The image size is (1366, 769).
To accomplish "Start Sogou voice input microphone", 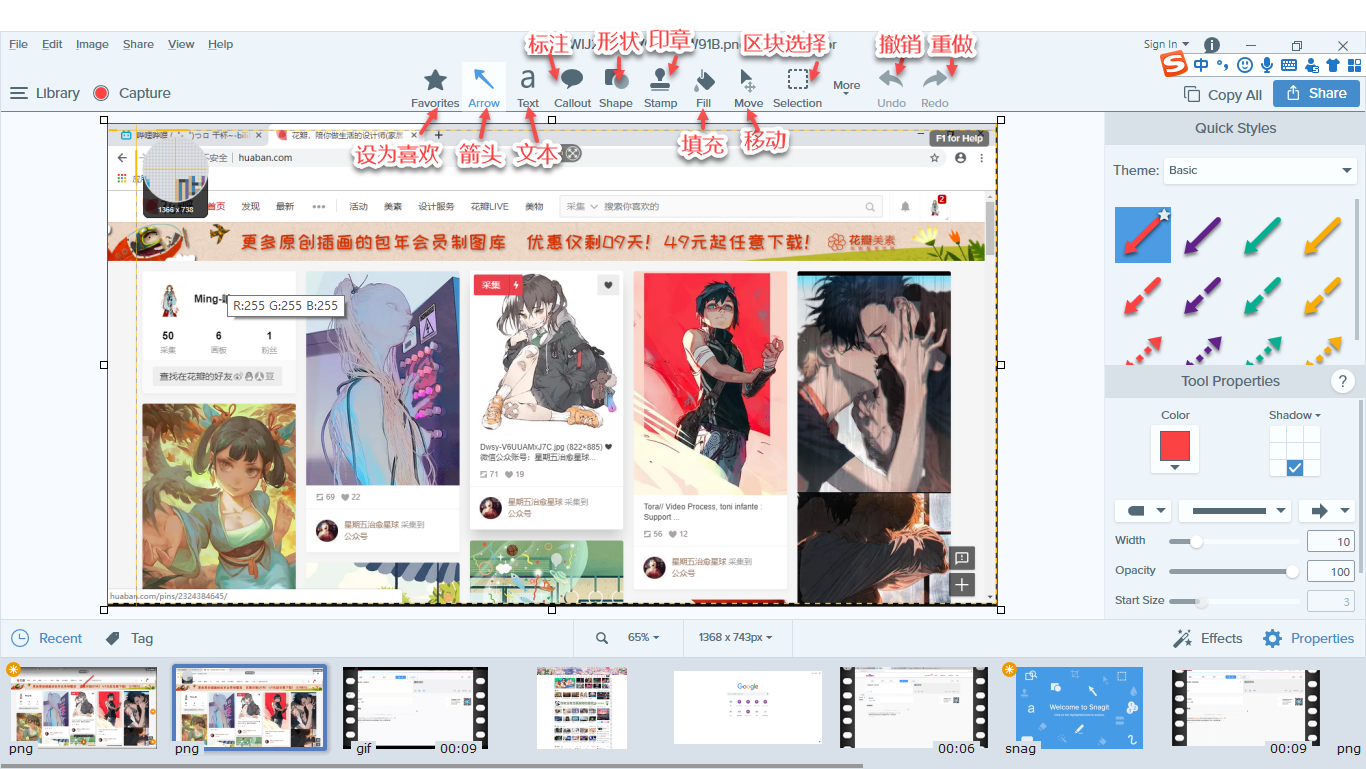I will 1267,65.
